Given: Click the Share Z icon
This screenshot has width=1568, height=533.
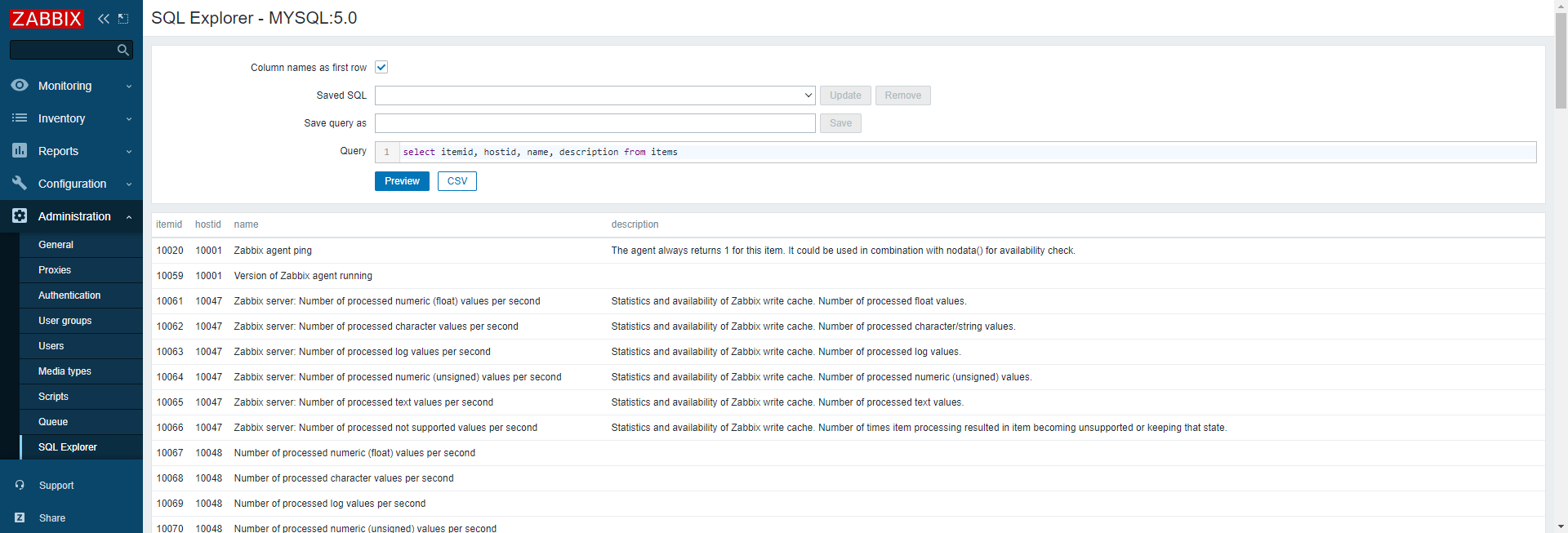Looking at the screenshot, I should pyautogui.click(x=20, y=517).
